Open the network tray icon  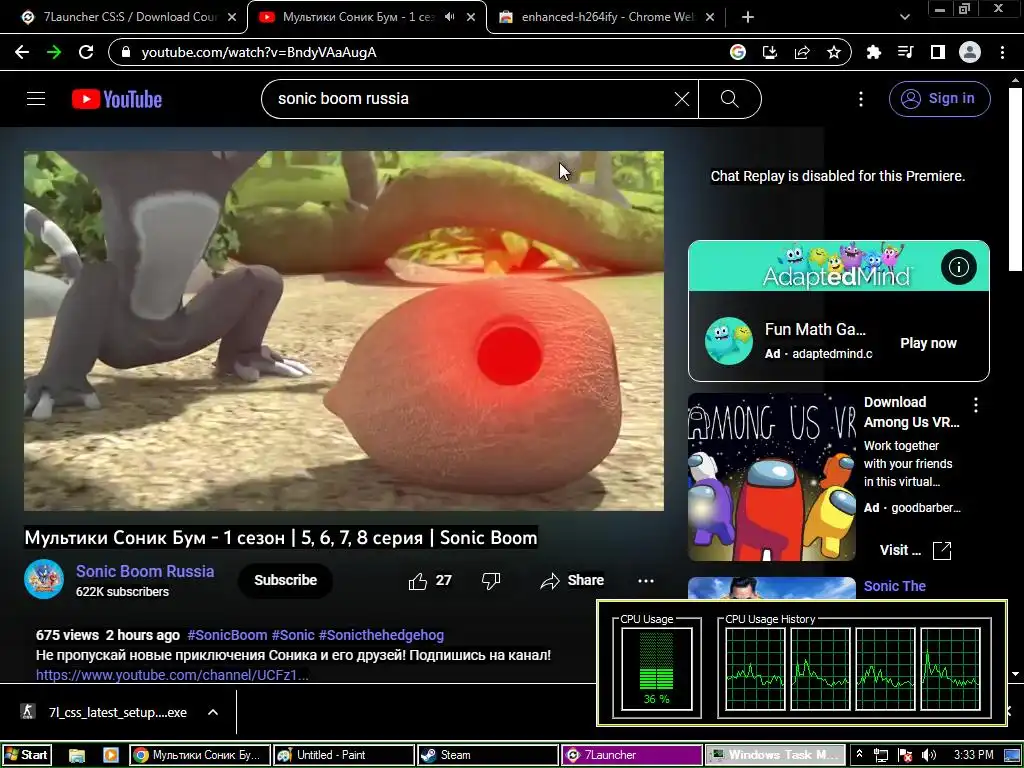pyautogui.click(x=881, y=755)
